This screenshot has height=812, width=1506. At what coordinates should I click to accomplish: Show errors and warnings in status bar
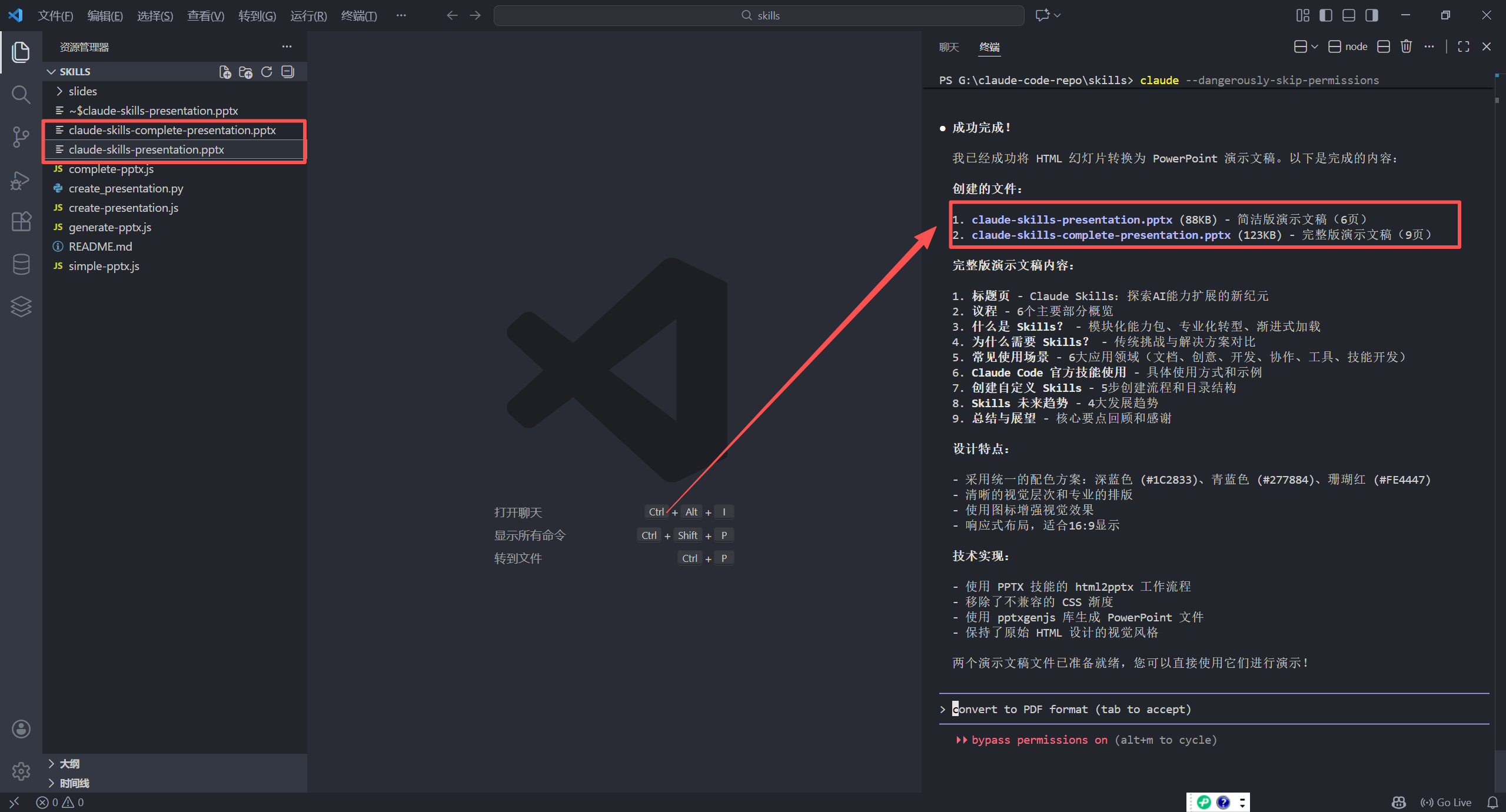[60, 802]
